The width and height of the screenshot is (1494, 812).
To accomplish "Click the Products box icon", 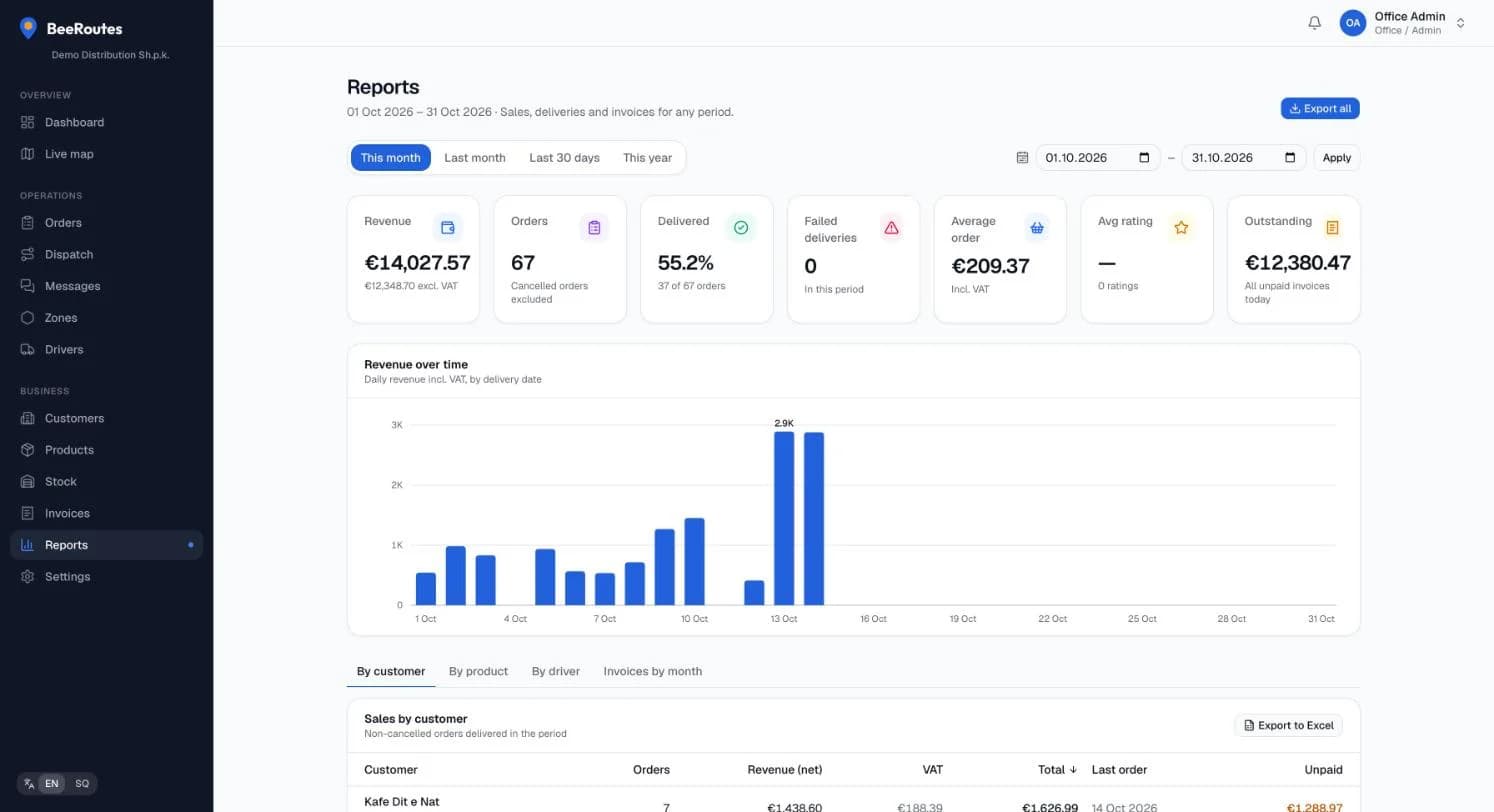I will [28, 450].
